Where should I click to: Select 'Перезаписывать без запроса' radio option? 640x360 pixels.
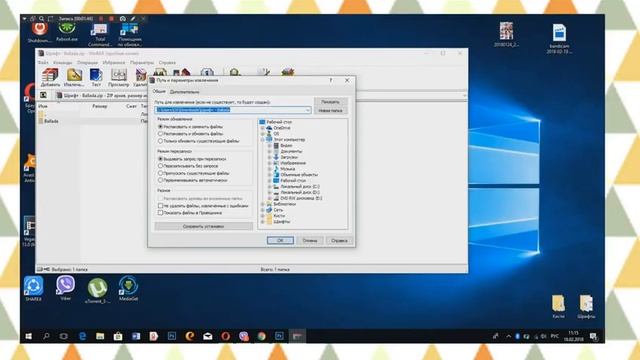160,166
